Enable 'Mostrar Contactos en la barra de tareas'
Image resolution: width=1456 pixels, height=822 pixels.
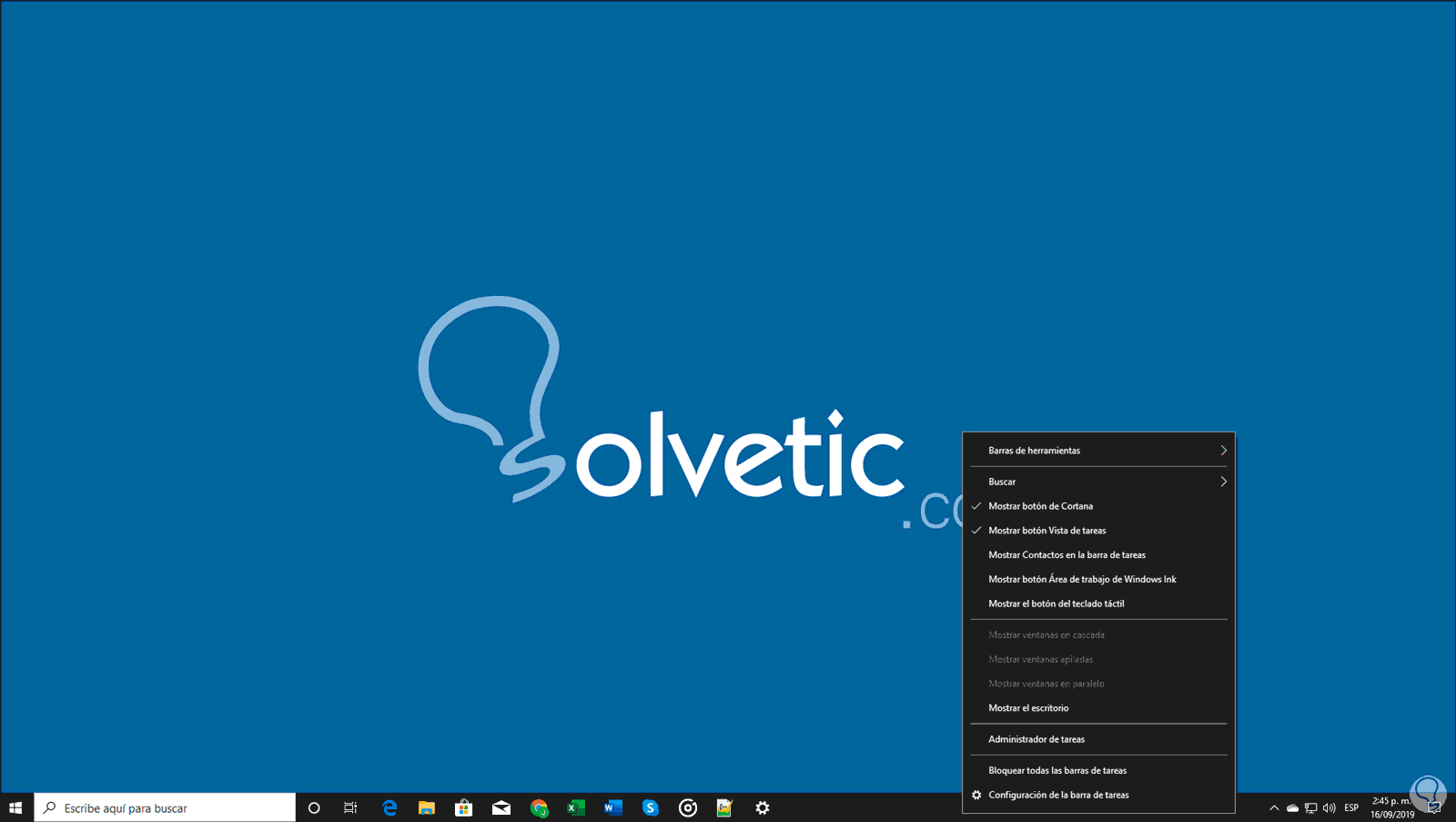[1098, 555]
